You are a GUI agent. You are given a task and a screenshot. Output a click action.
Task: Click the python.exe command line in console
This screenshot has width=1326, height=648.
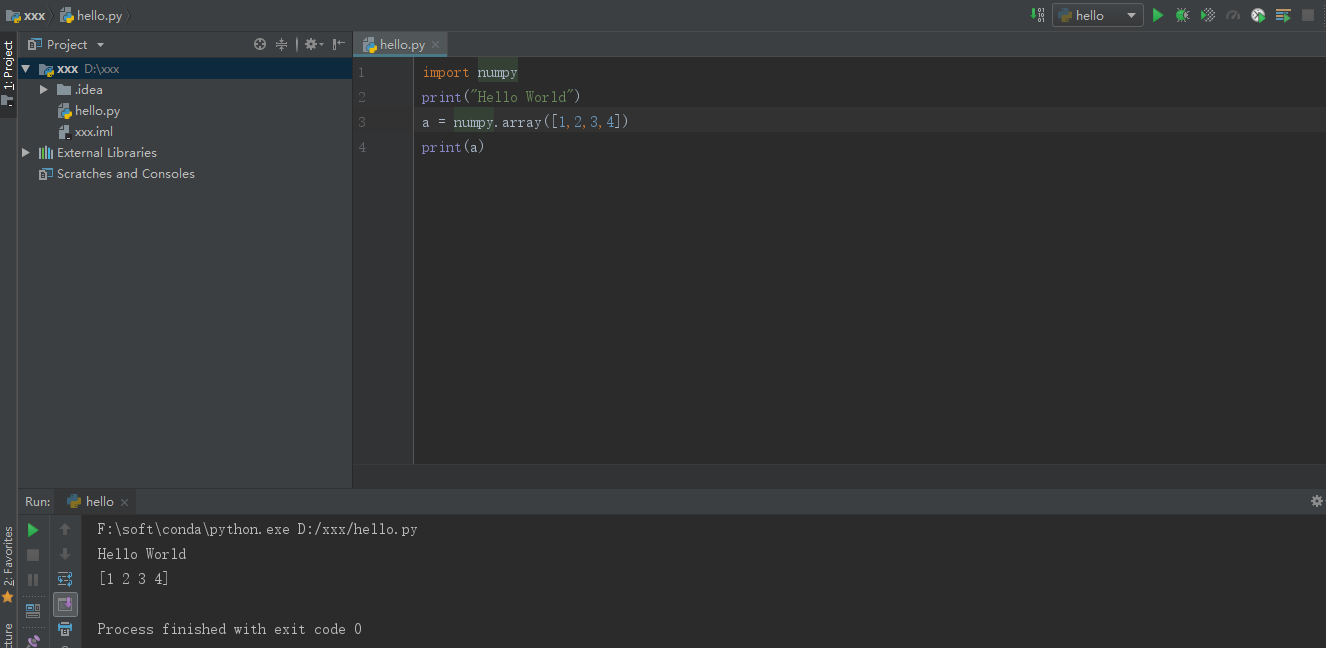[x=257, y=529]
